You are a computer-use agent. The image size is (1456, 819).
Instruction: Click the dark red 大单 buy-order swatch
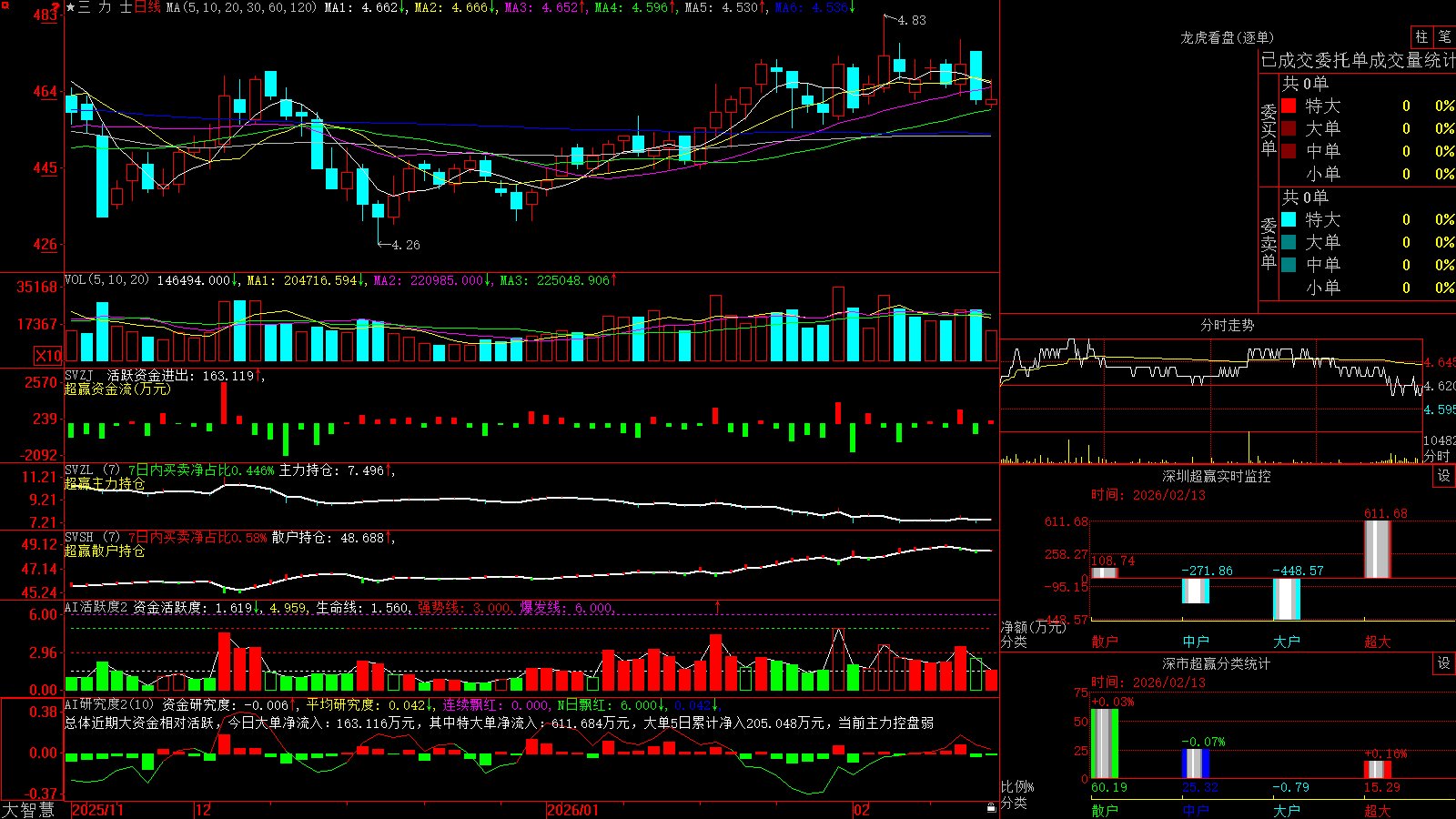pos(1289,128)
